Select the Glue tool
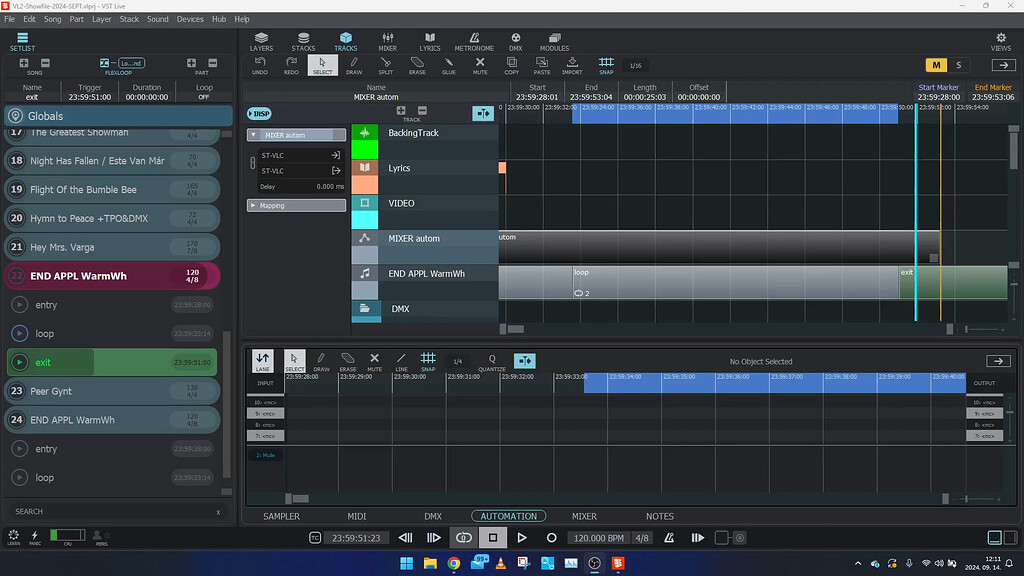Viewport: 1024px width, 576px height. tap(448, 65)
